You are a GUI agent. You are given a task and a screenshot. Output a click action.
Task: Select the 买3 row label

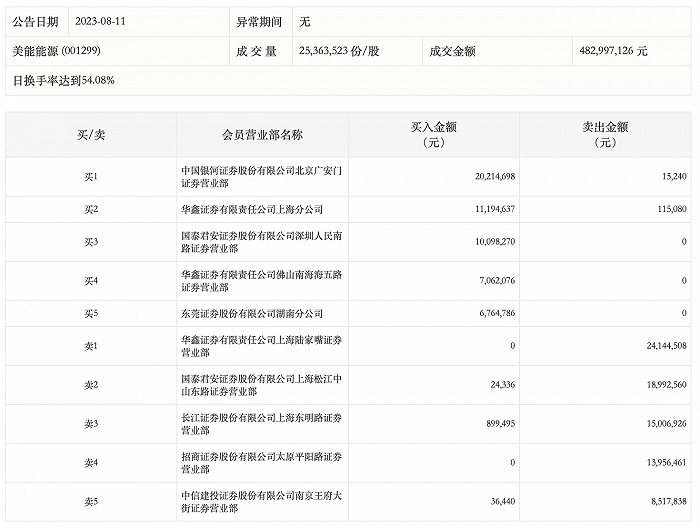[91, 242]
